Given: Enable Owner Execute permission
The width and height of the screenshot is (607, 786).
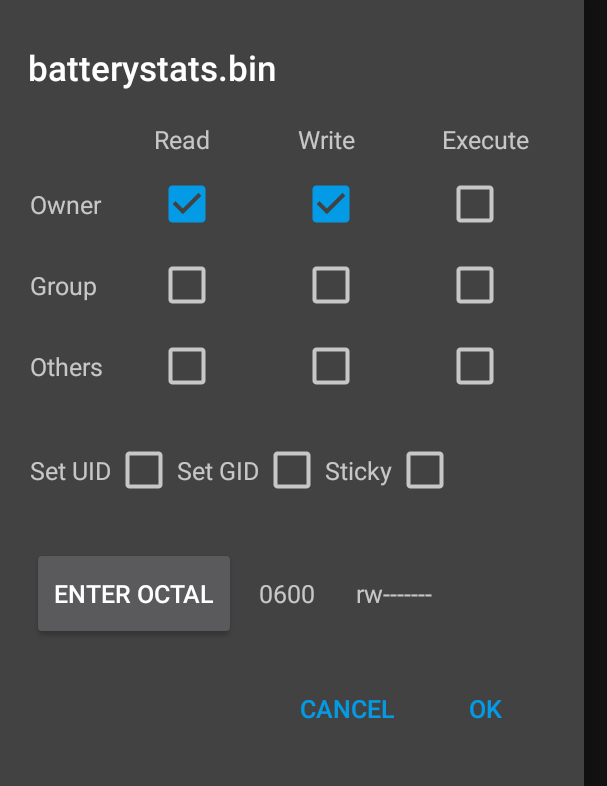Looking at the screenshot, I should 475,204.
